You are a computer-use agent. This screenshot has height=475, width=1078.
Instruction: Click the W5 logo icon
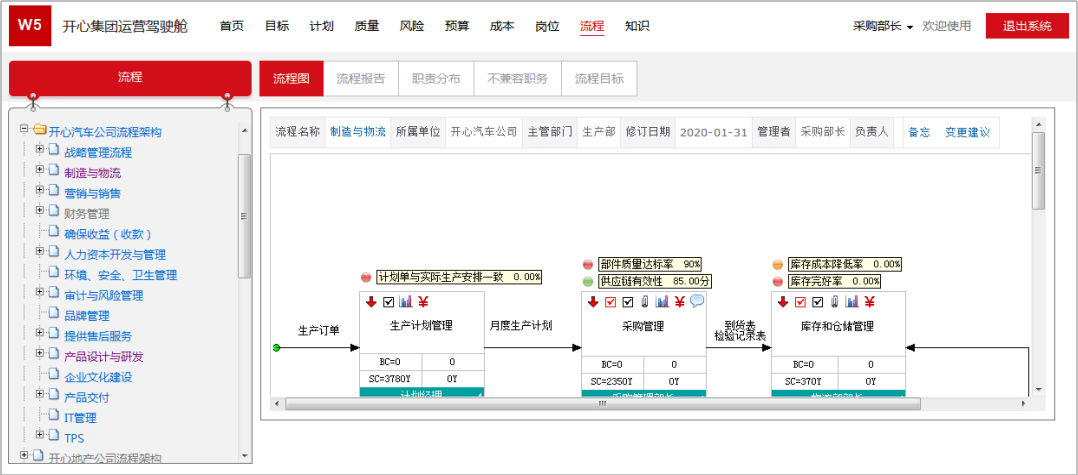(29, 26)
